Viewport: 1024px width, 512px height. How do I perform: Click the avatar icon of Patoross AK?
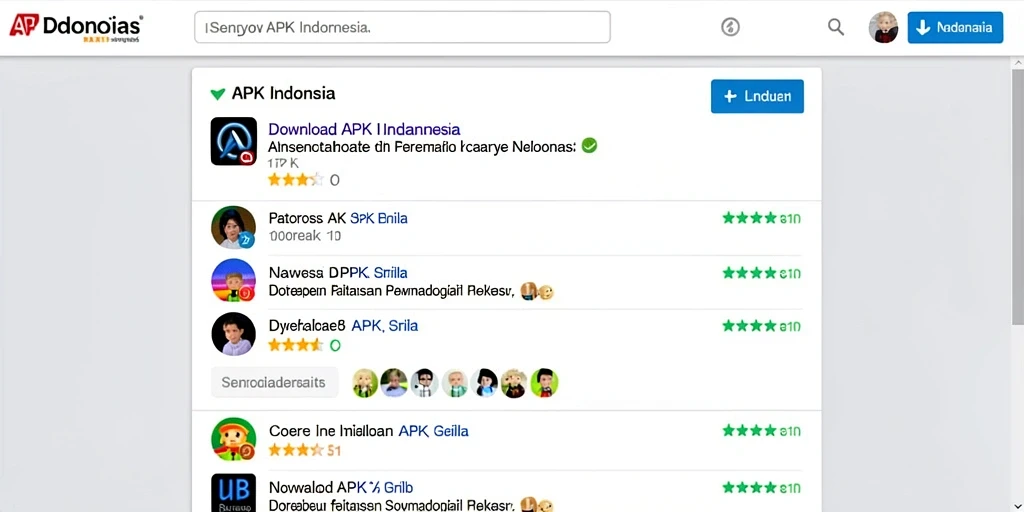233,227
